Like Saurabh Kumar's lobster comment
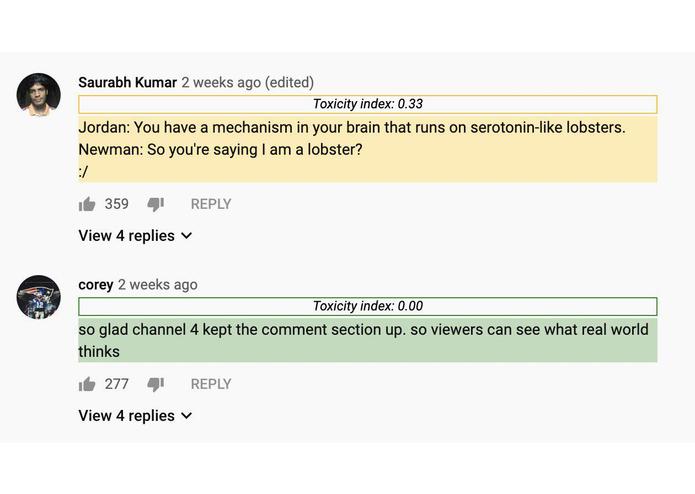The height and width of the screenshot is (494, 695). pos(88,204)
